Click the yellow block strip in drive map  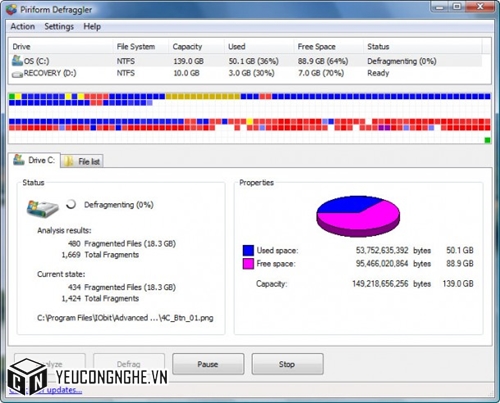203,97
